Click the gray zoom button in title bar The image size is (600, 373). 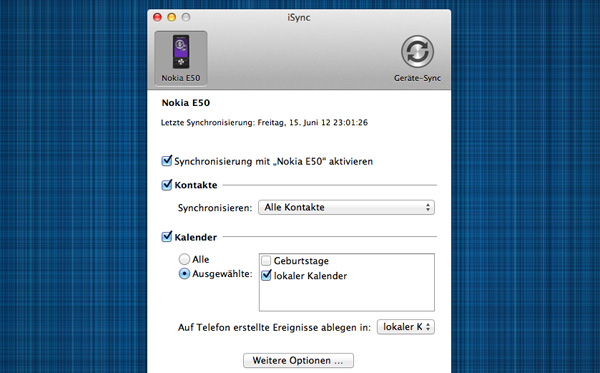click(x=186, y=17)
